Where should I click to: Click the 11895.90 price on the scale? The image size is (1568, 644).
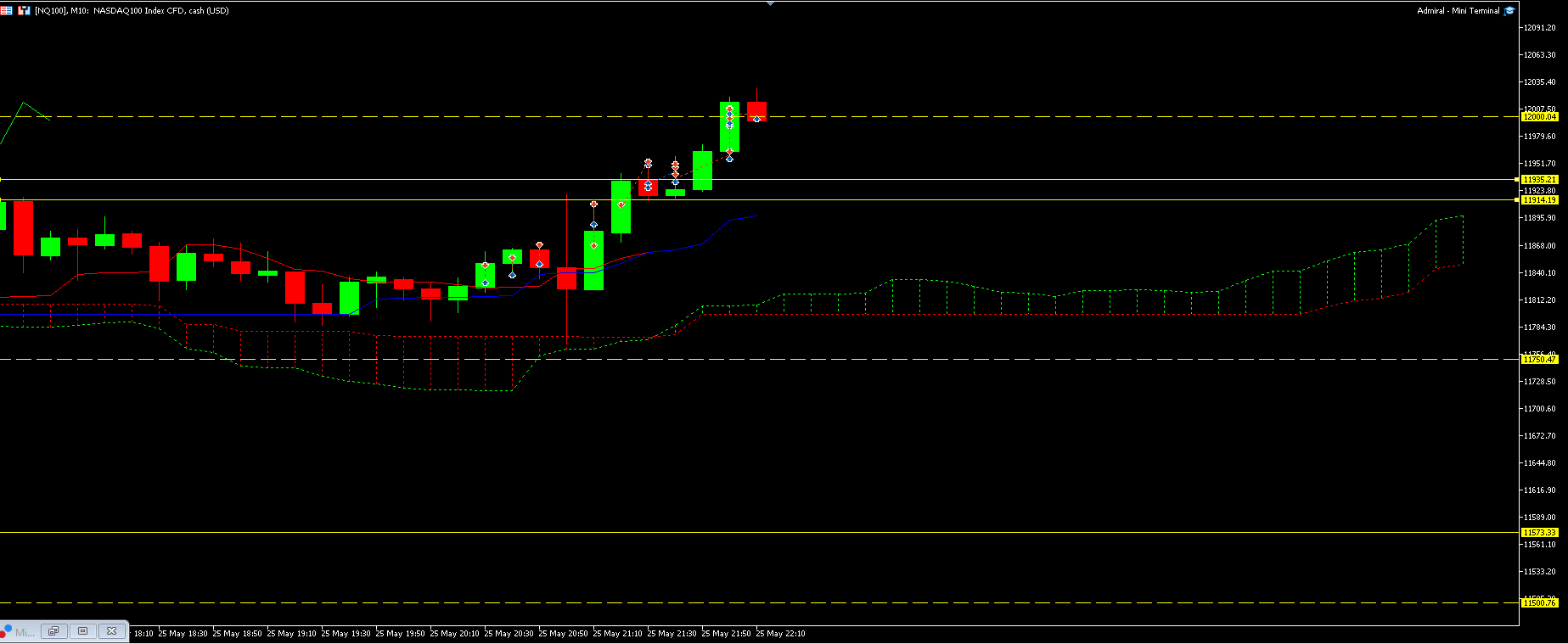point(1540,218)
